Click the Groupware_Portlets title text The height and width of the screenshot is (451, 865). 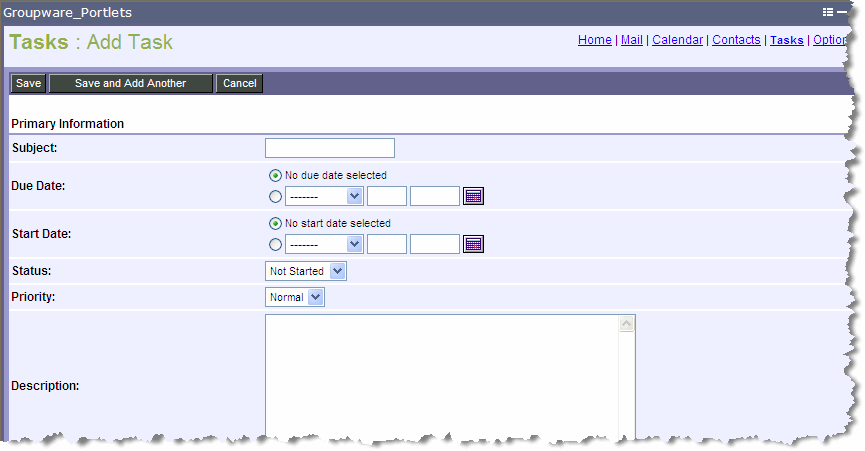67,12
